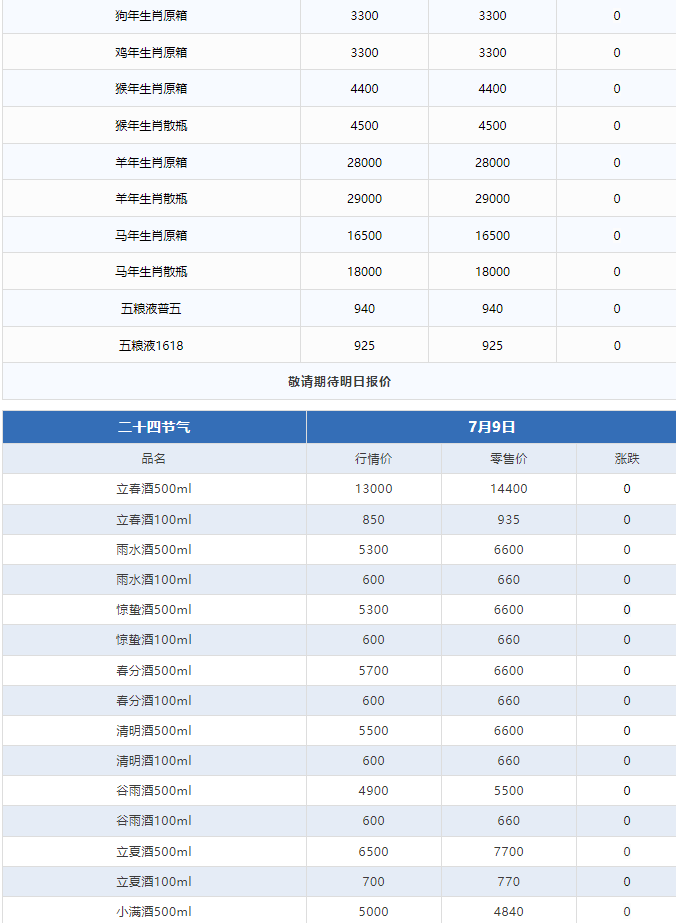The width and height of the screenshot is (676, 923).
Task: Click the 马年生肖散瓶 row label
Action: point(151,271)
